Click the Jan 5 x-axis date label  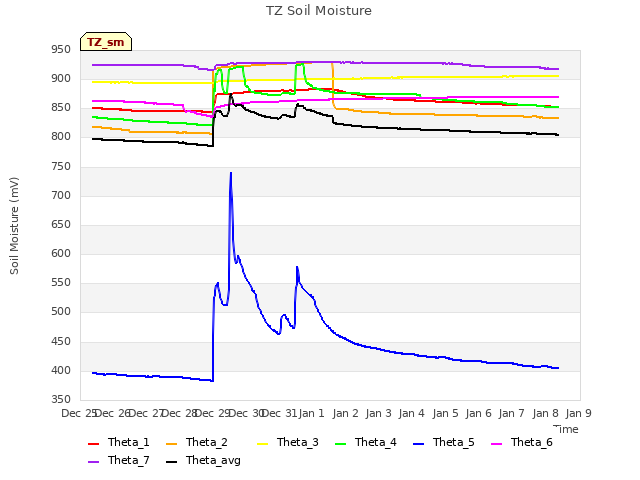pyautogui.click(x=445, y=413)
